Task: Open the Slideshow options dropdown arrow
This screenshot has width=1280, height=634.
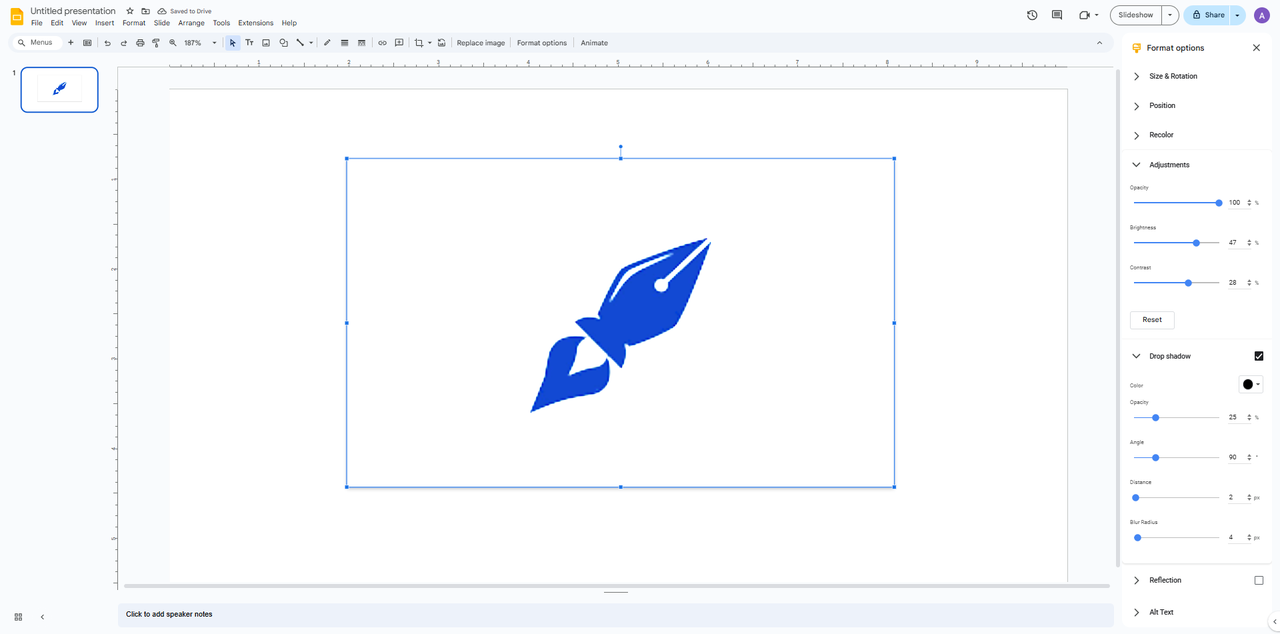Action: point(1170,15)
